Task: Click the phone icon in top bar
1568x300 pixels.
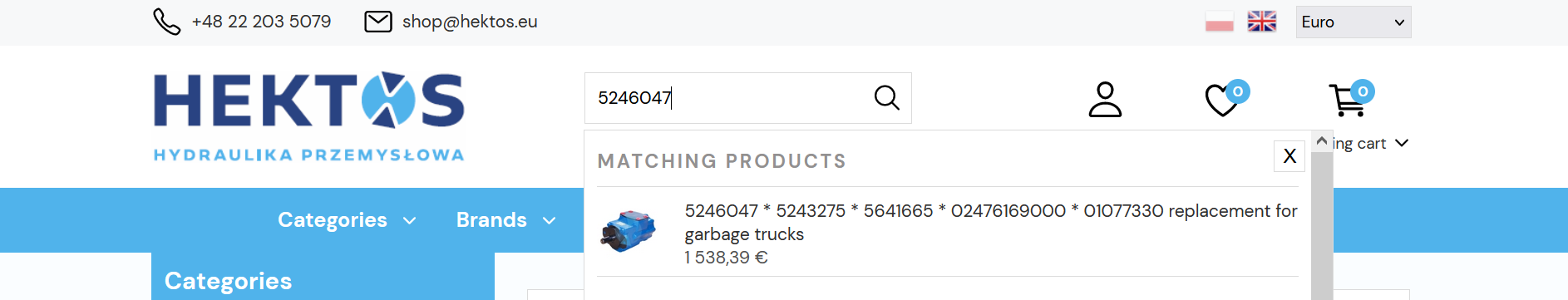Action: tap(167, 22)
